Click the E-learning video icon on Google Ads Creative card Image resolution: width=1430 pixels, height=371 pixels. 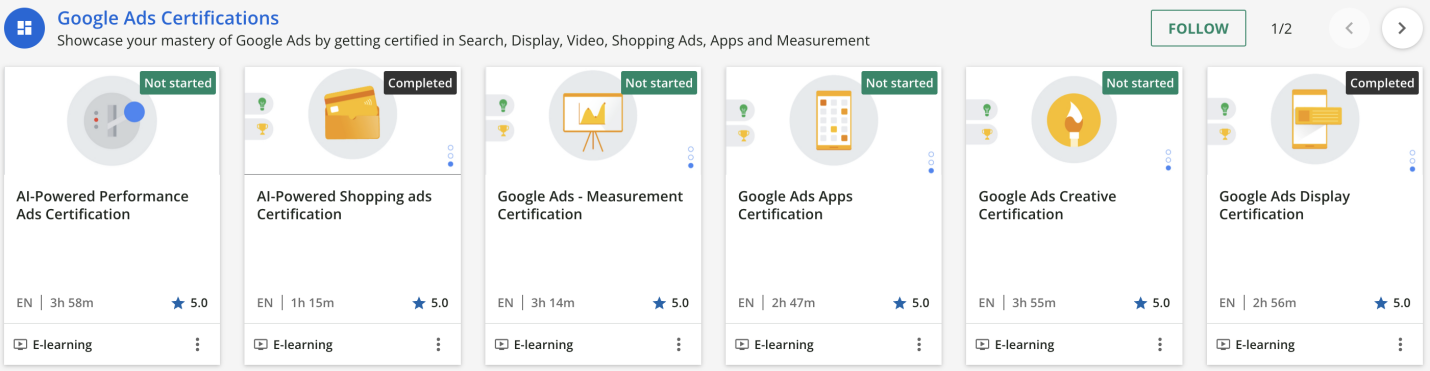[983, 344]
